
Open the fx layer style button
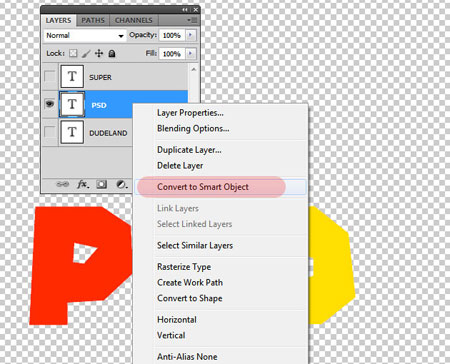click(83, 184)
